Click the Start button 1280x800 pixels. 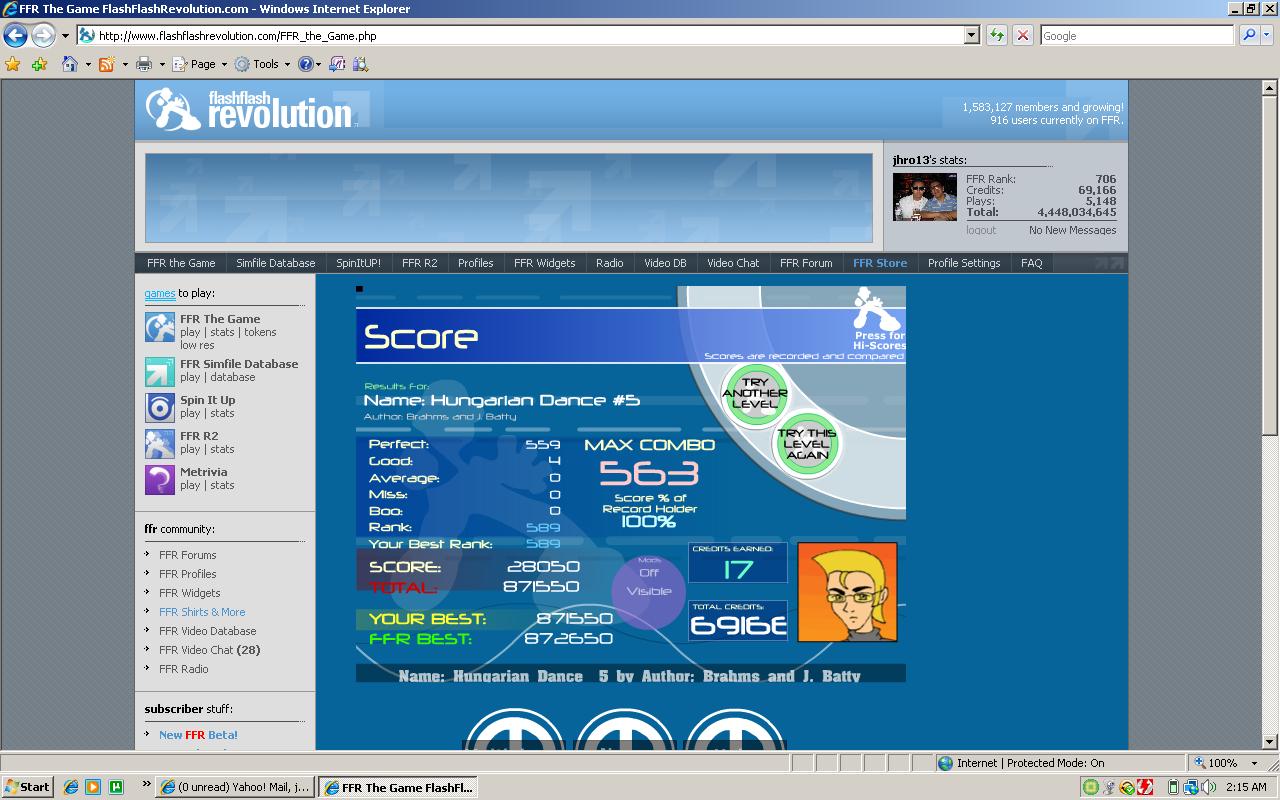[27, 787]
